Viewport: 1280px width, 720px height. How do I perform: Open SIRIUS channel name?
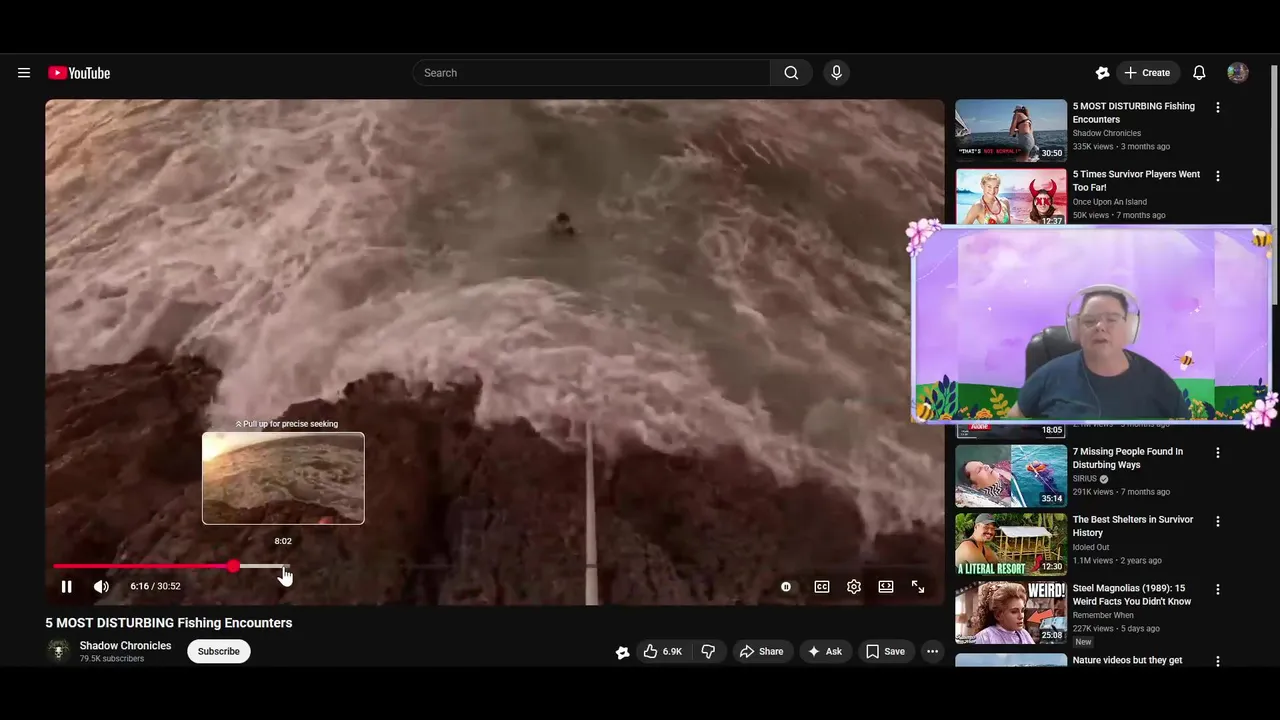(x=1085, y=479)
